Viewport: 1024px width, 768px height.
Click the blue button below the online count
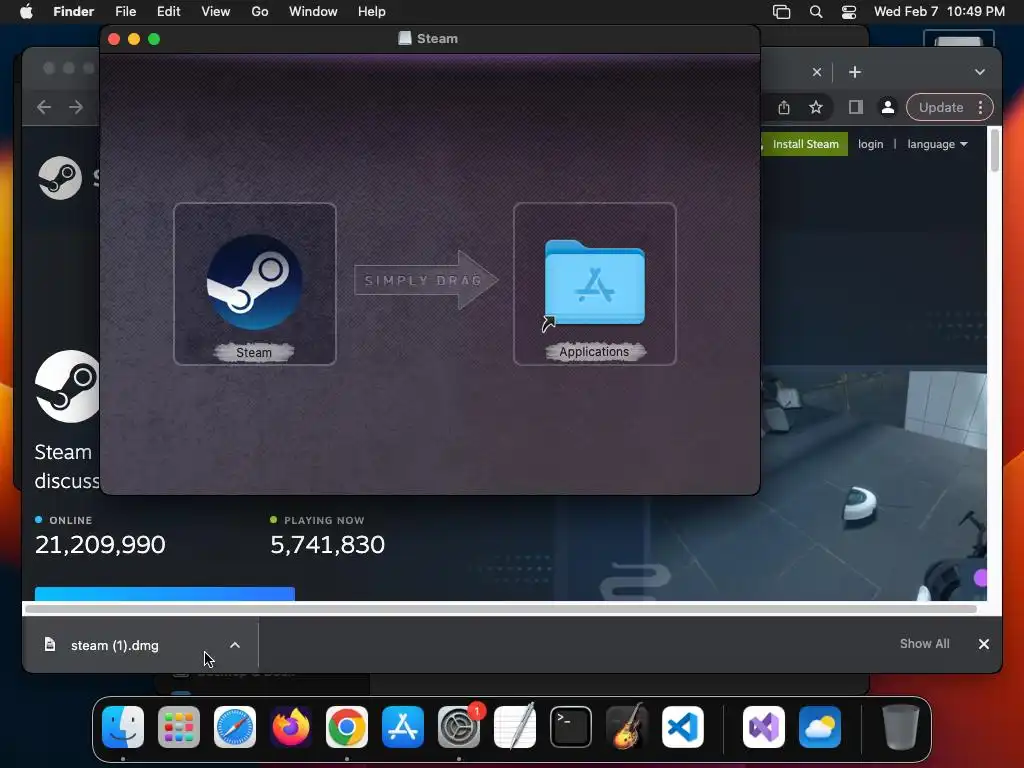[165, 594]
